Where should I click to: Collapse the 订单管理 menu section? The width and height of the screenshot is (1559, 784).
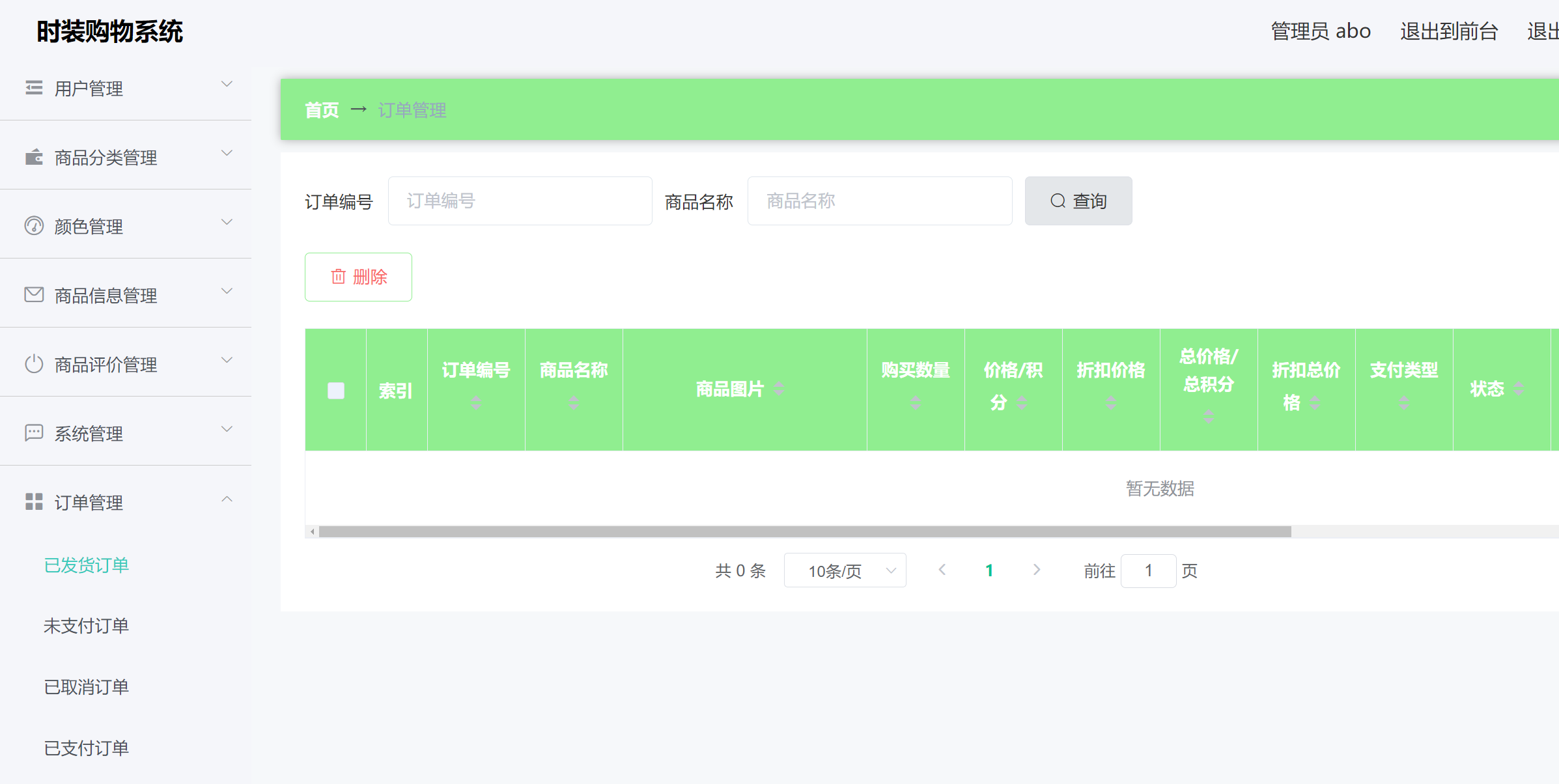228,499
